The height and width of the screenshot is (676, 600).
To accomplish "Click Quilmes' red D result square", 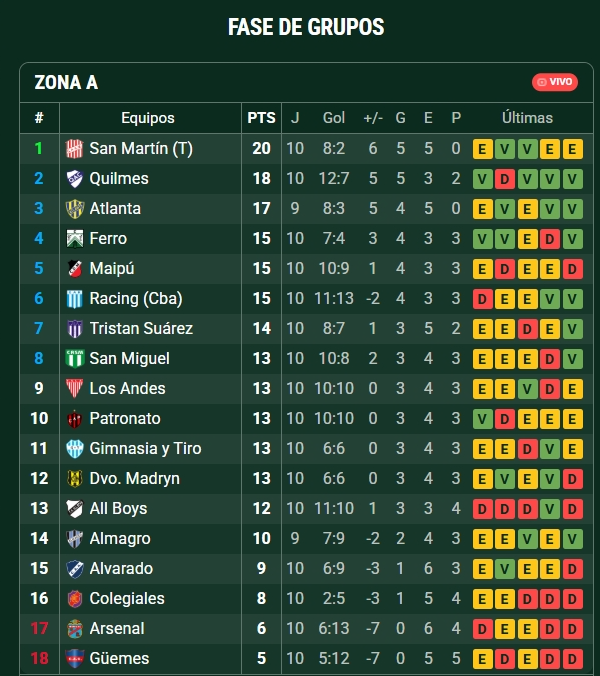I will (505, 179).
